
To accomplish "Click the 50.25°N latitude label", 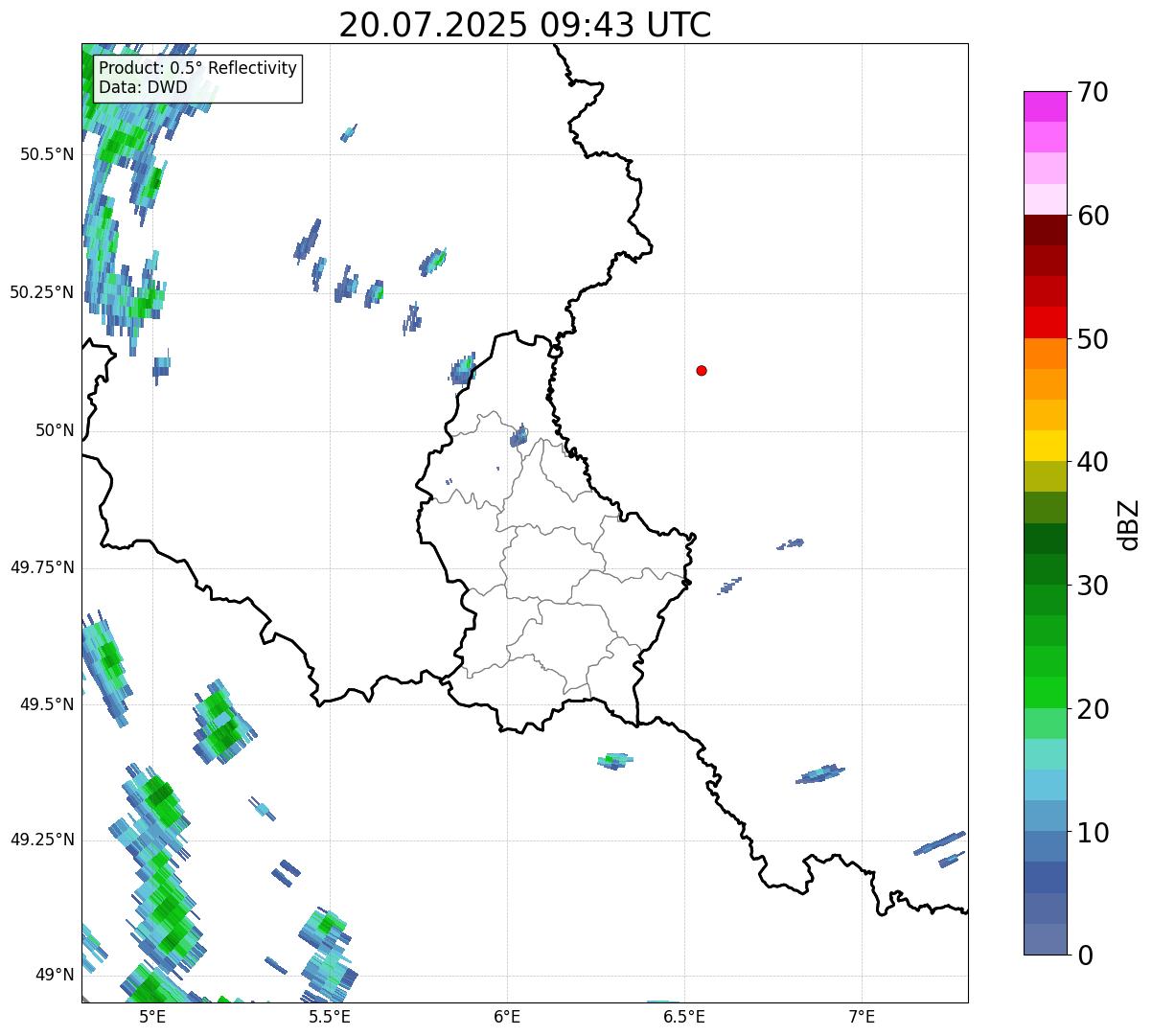I will coord(42,292).
